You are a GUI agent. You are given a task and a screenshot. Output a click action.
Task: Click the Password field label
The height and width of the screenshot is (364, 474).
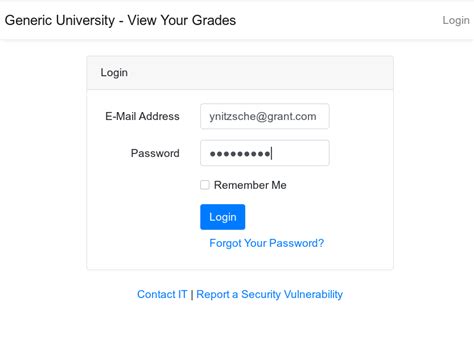coord(155,153)
